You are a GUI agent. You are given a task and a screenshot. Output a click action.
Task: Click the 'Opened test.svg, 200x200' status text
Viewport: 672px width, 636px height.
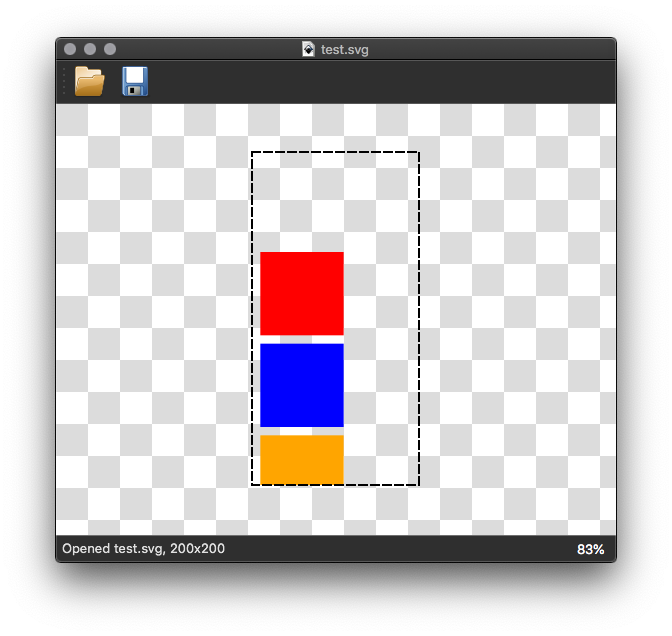click(x=143, y=549)
